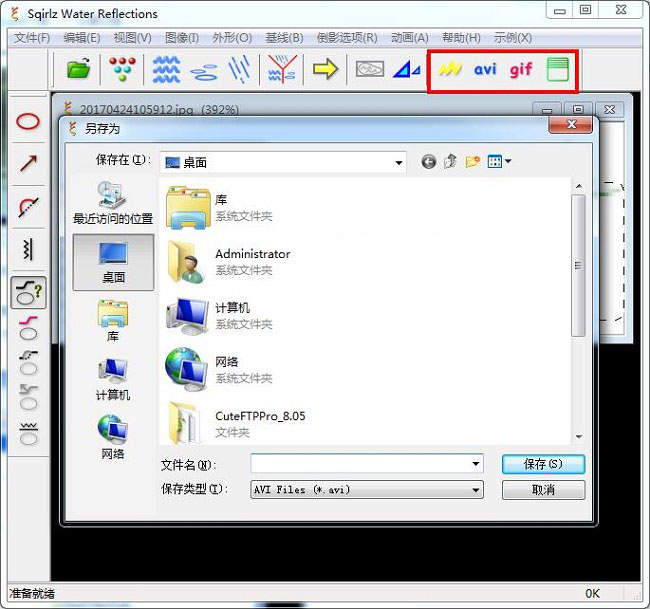
Task: Open the 基线(B) menu
Action: [284, 38]
